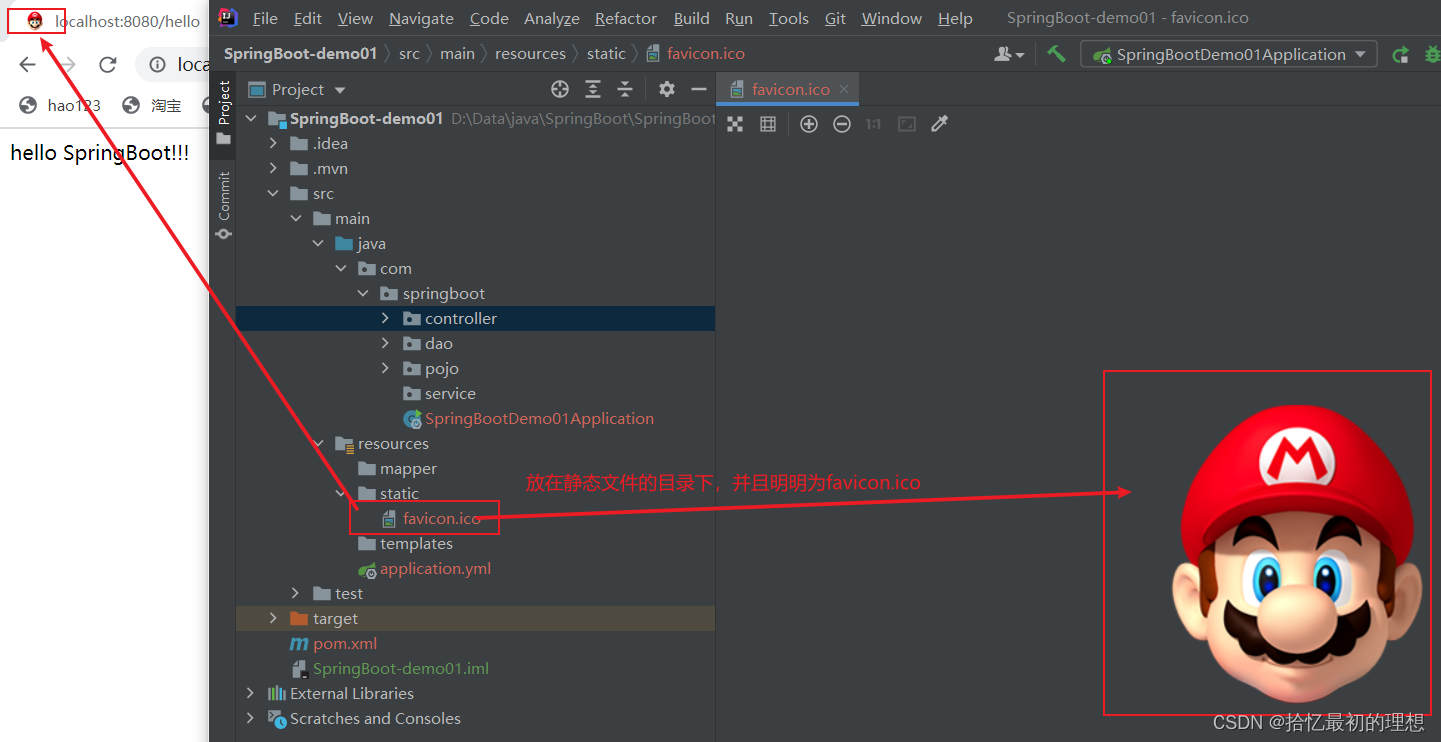This screenshot has width=1441, height=742.
Task: Open the Commit vertical tool tab
Action: tap(224, 205)
